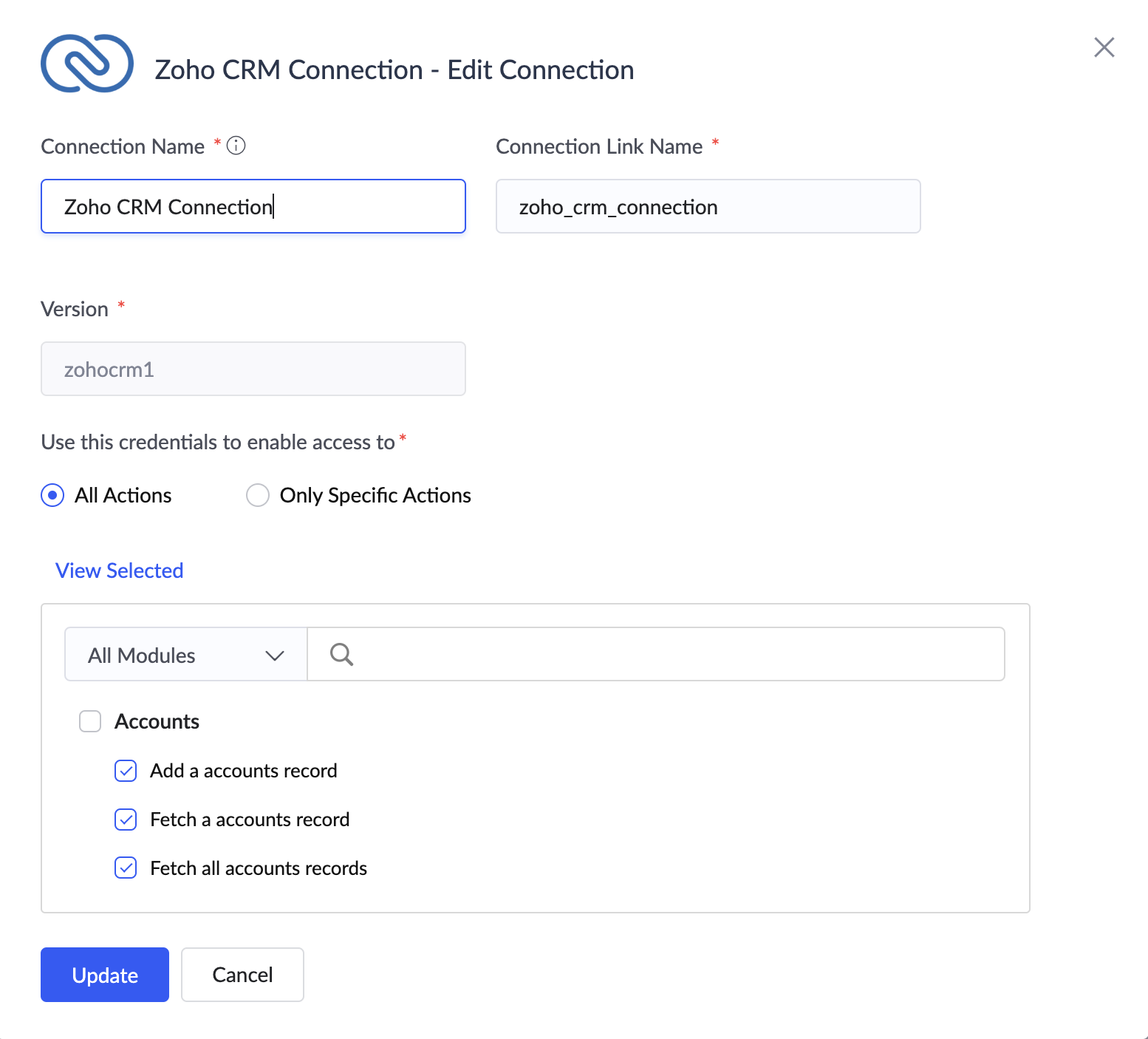Image resolution: width=1148 pixels, height=1039 pixels.
Task: Click the Connection Link Name field
Action: [x=708, y=206]
